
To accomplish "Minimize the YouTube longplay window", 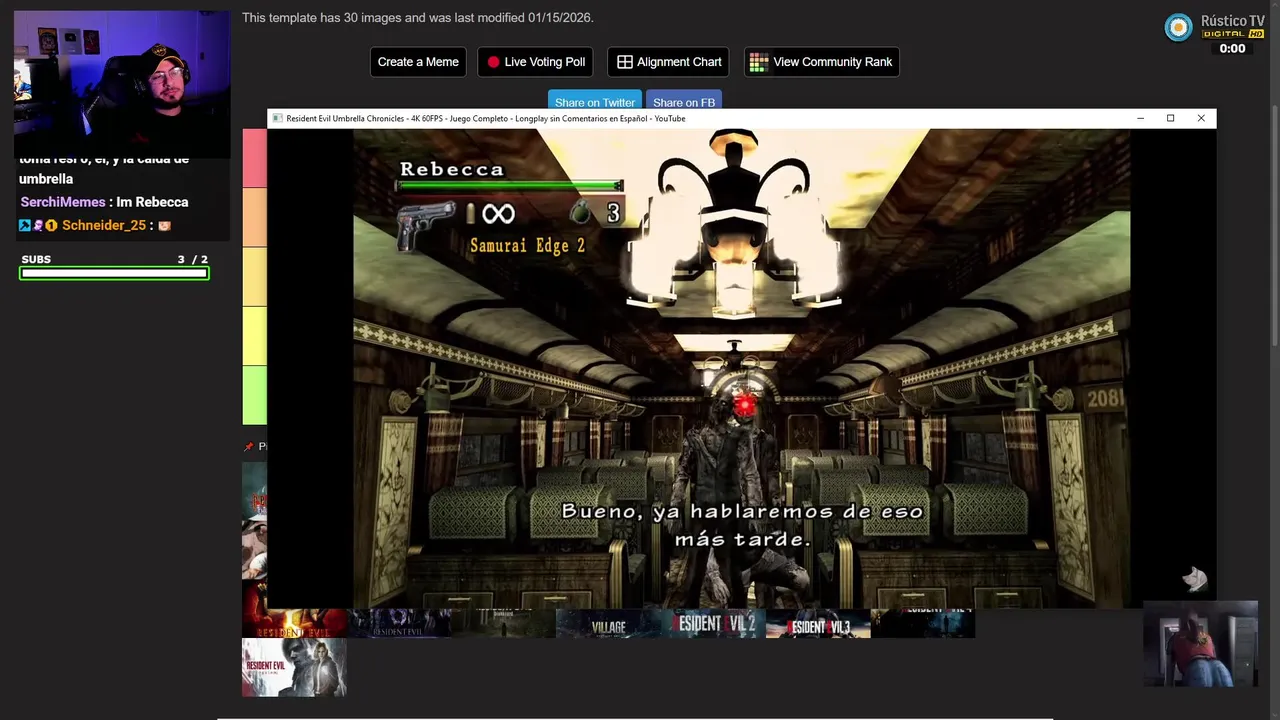I will click(1140, 118).
